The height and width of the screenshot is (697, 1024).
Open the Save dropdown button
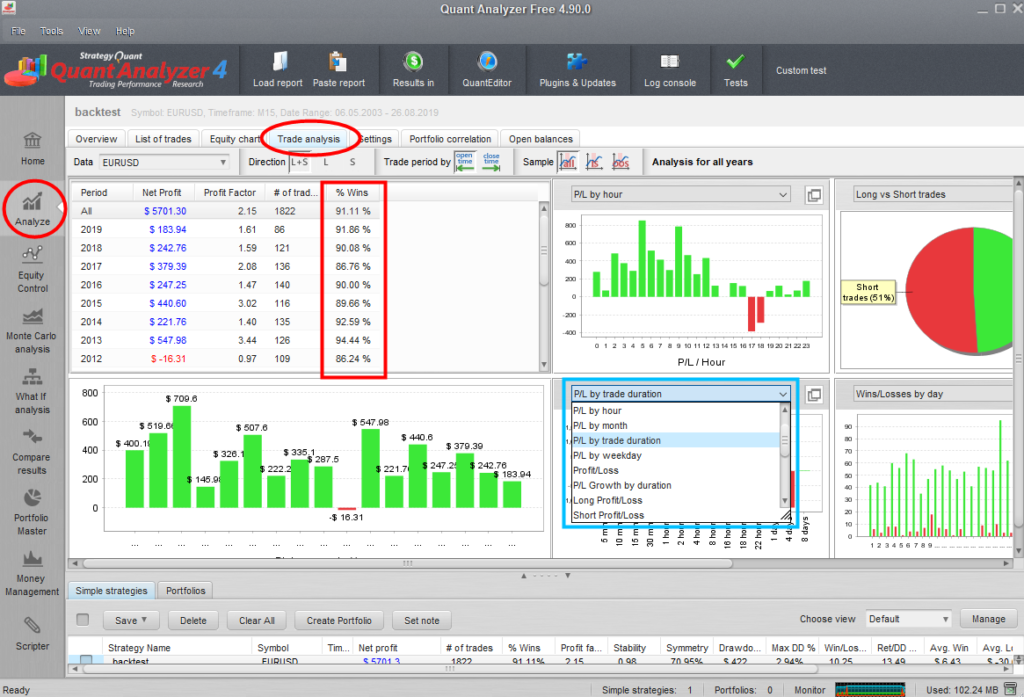(x=131, y=620)
